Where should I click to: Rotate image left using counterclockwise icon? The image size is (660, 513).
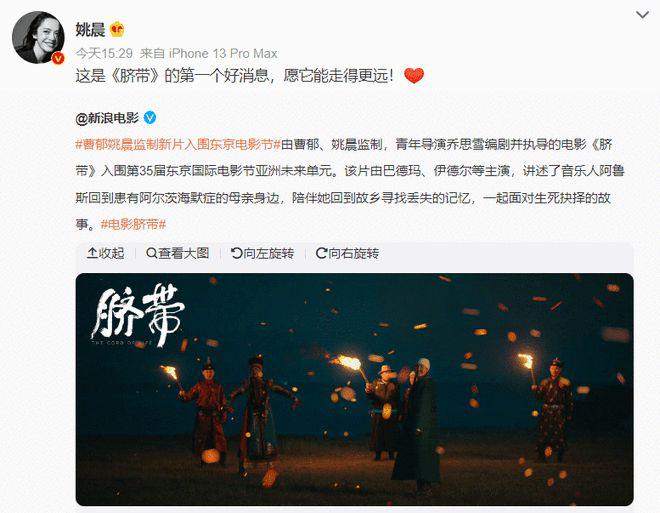pyautogui.click(x=237, y=253)
